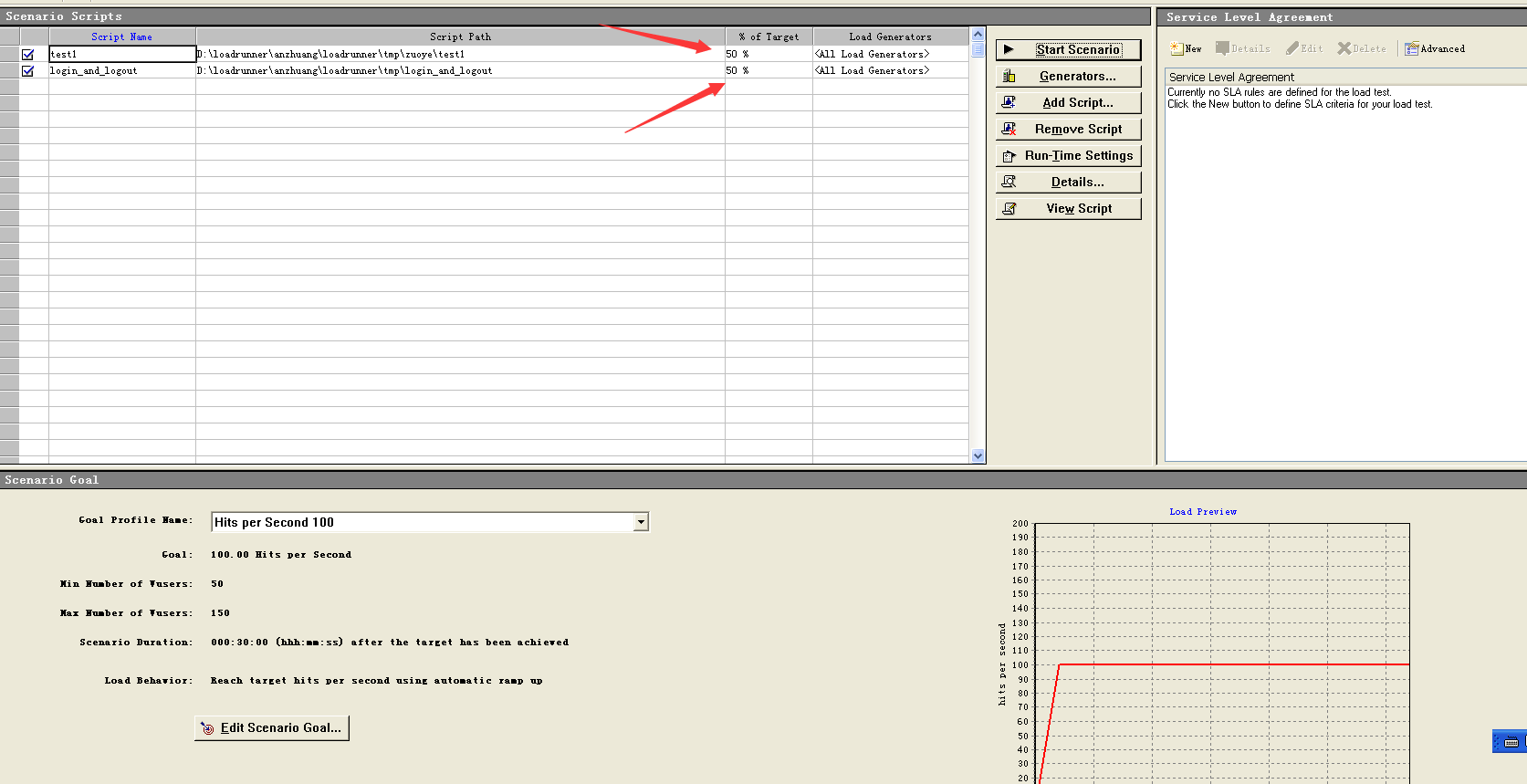Click Add Script button
1527x784 pixels.
[x=1068, y=103]
